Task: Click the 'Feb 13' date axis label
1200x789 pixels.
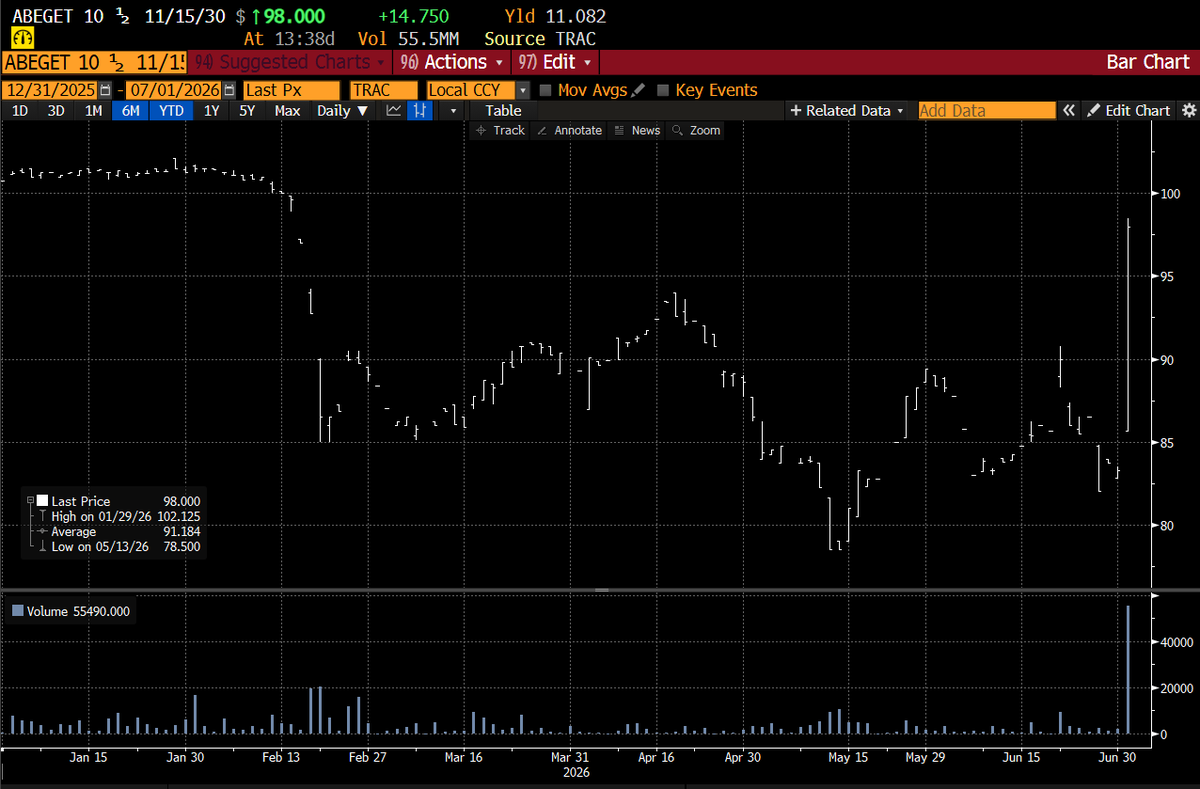Action: click(280, 757)
